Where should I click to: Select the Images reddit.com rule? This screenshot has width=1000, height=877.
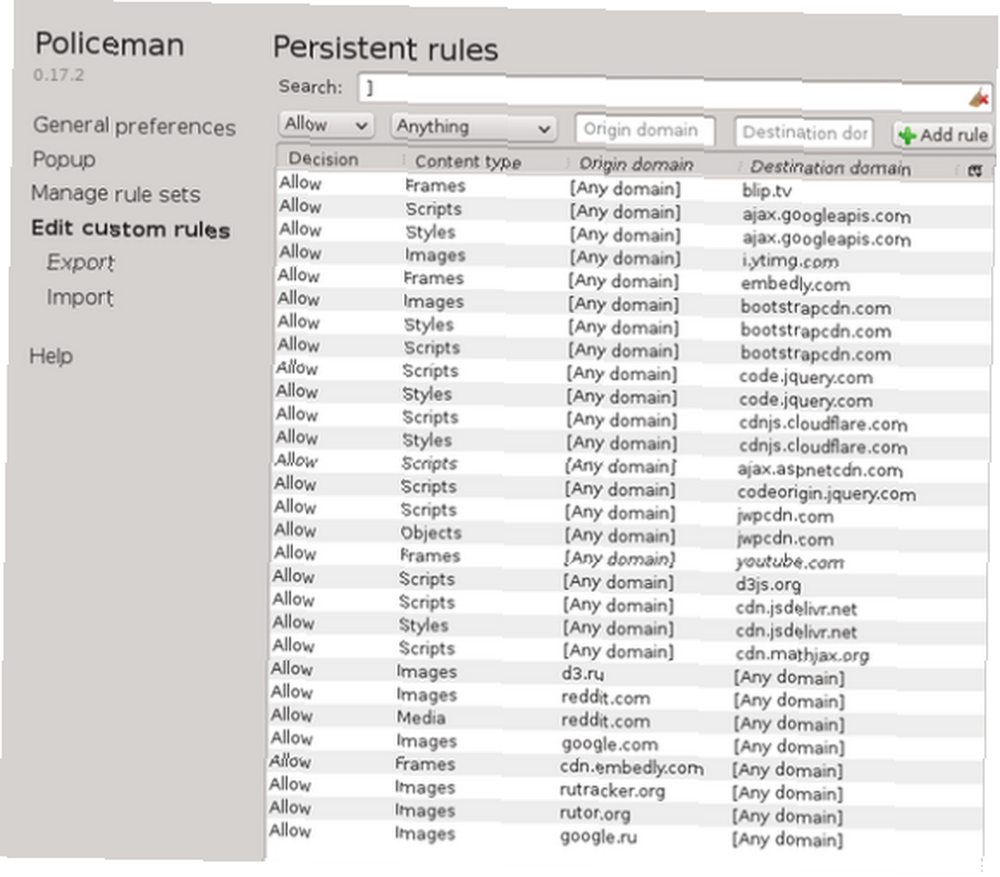tap(627, 696)
